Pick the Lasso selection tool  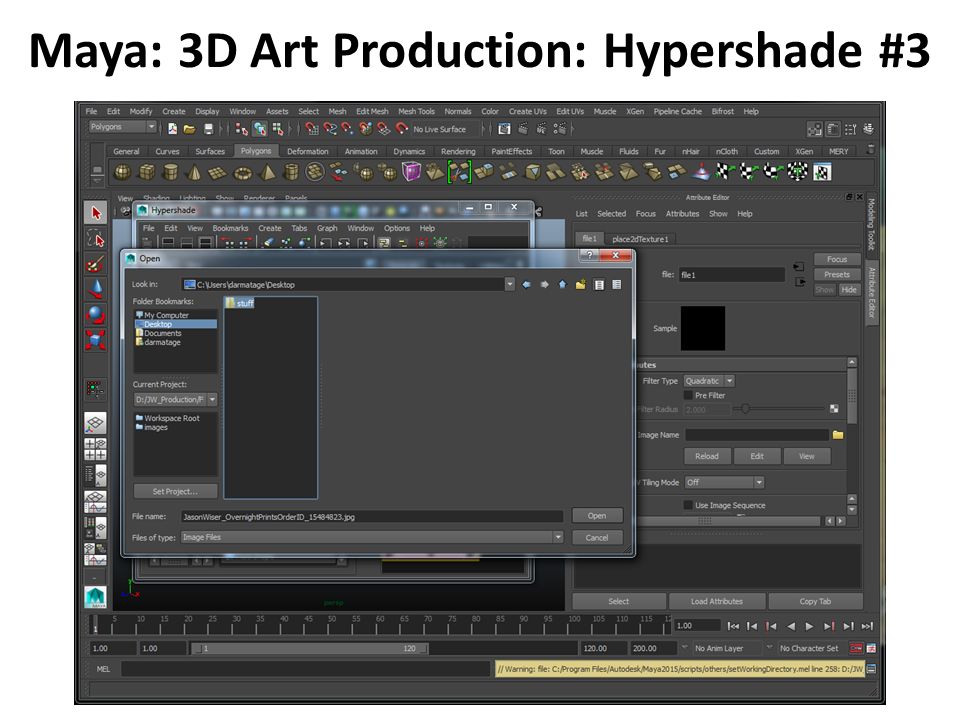coord(96,238)
